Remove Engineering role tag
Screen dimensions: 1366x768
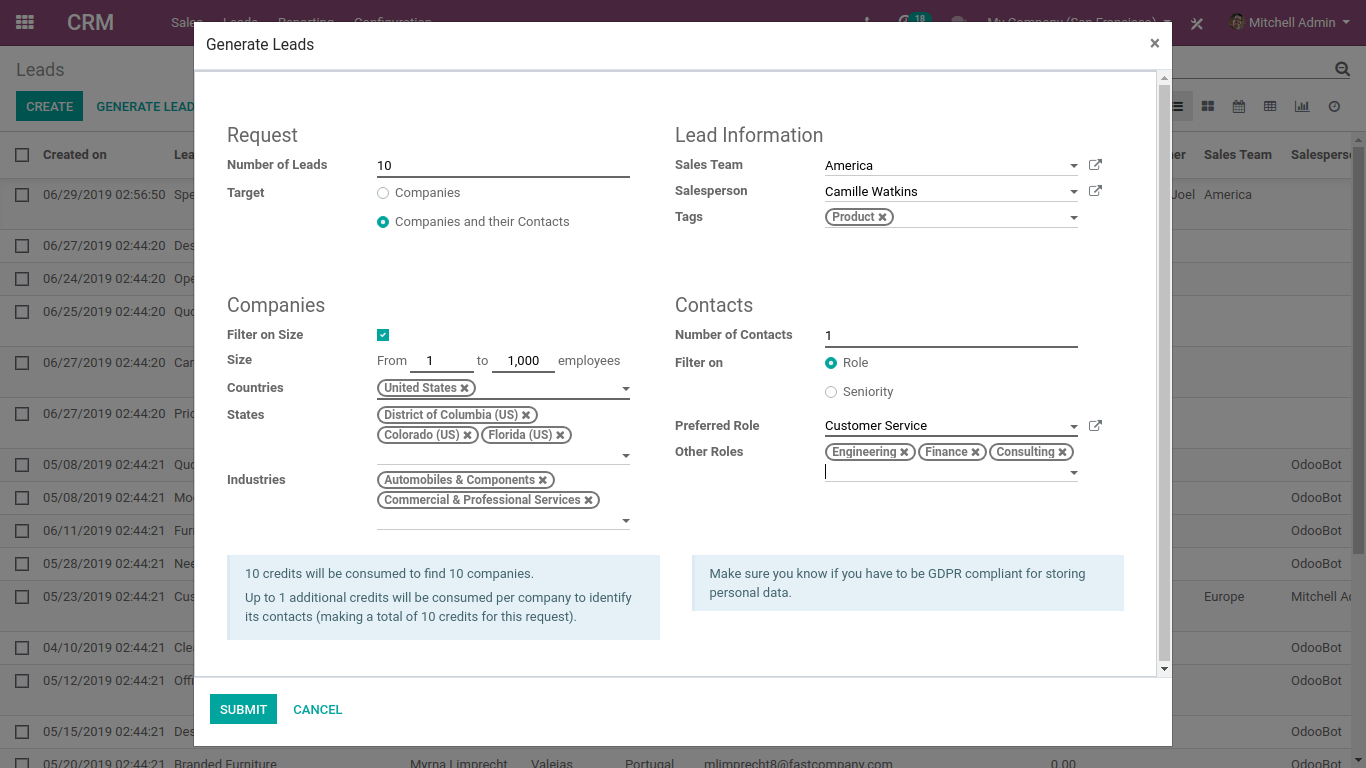pyautogui.click(x=904, y=452)
